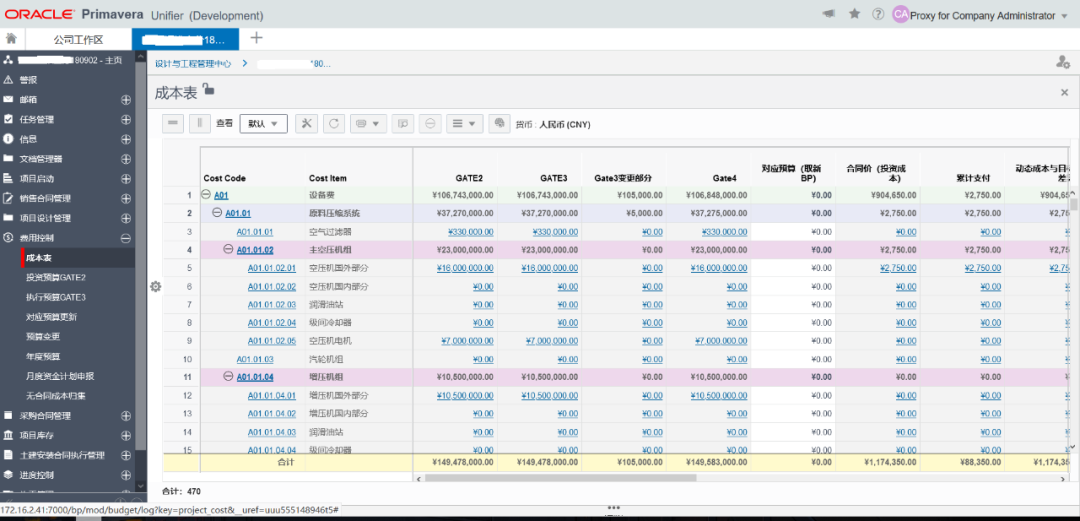
Task: Open the 默认 view dropdown
Action: click(x=264, y=124)
